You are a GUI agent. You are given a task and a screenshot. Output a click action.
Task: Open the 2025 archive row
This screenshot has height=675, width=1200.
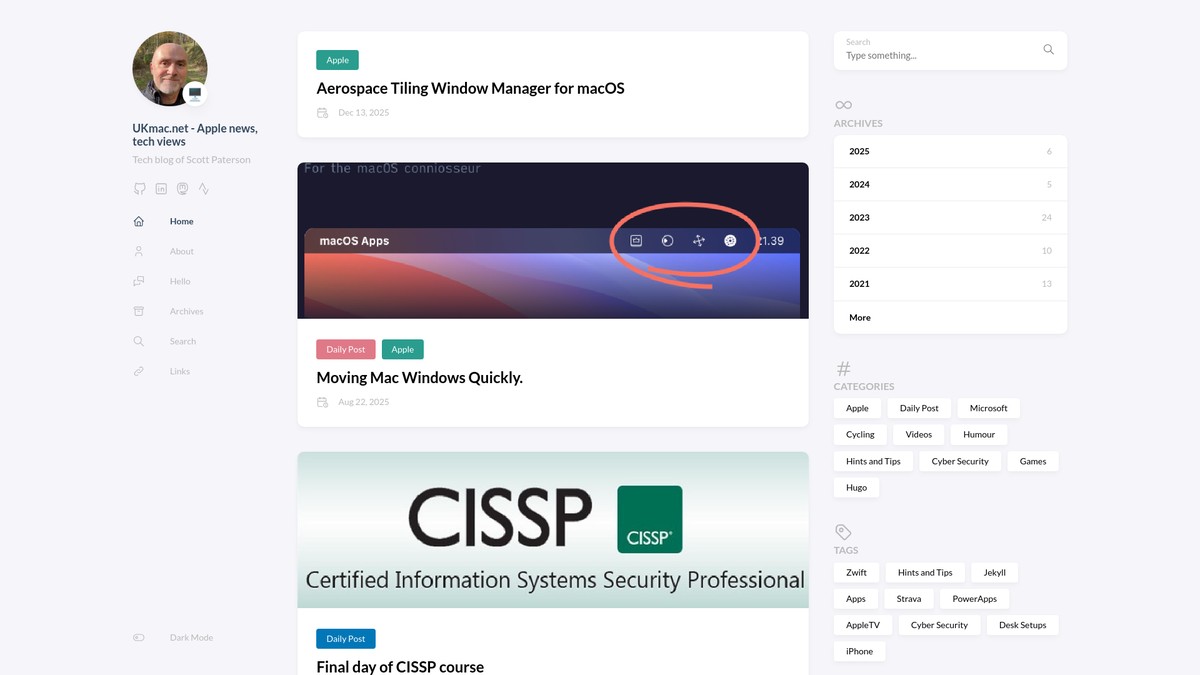(950, 151)
